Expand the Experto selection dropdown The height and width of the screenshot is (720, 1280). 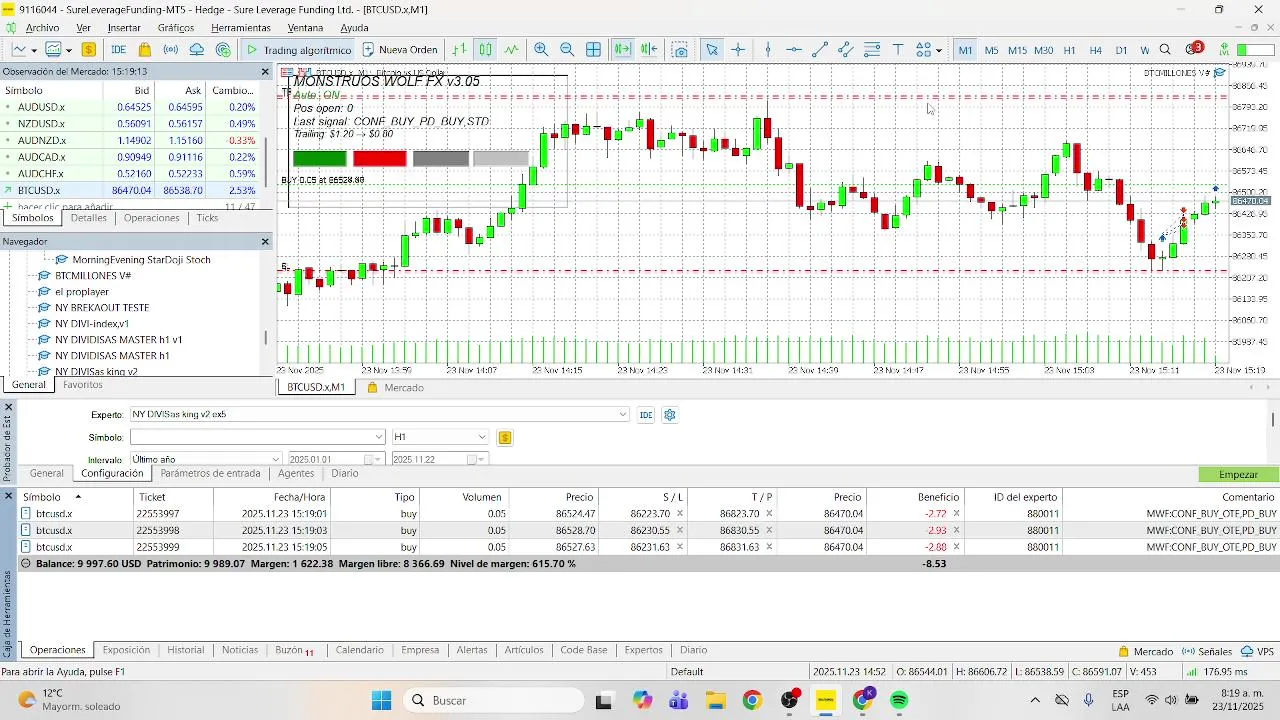point(623,415)
